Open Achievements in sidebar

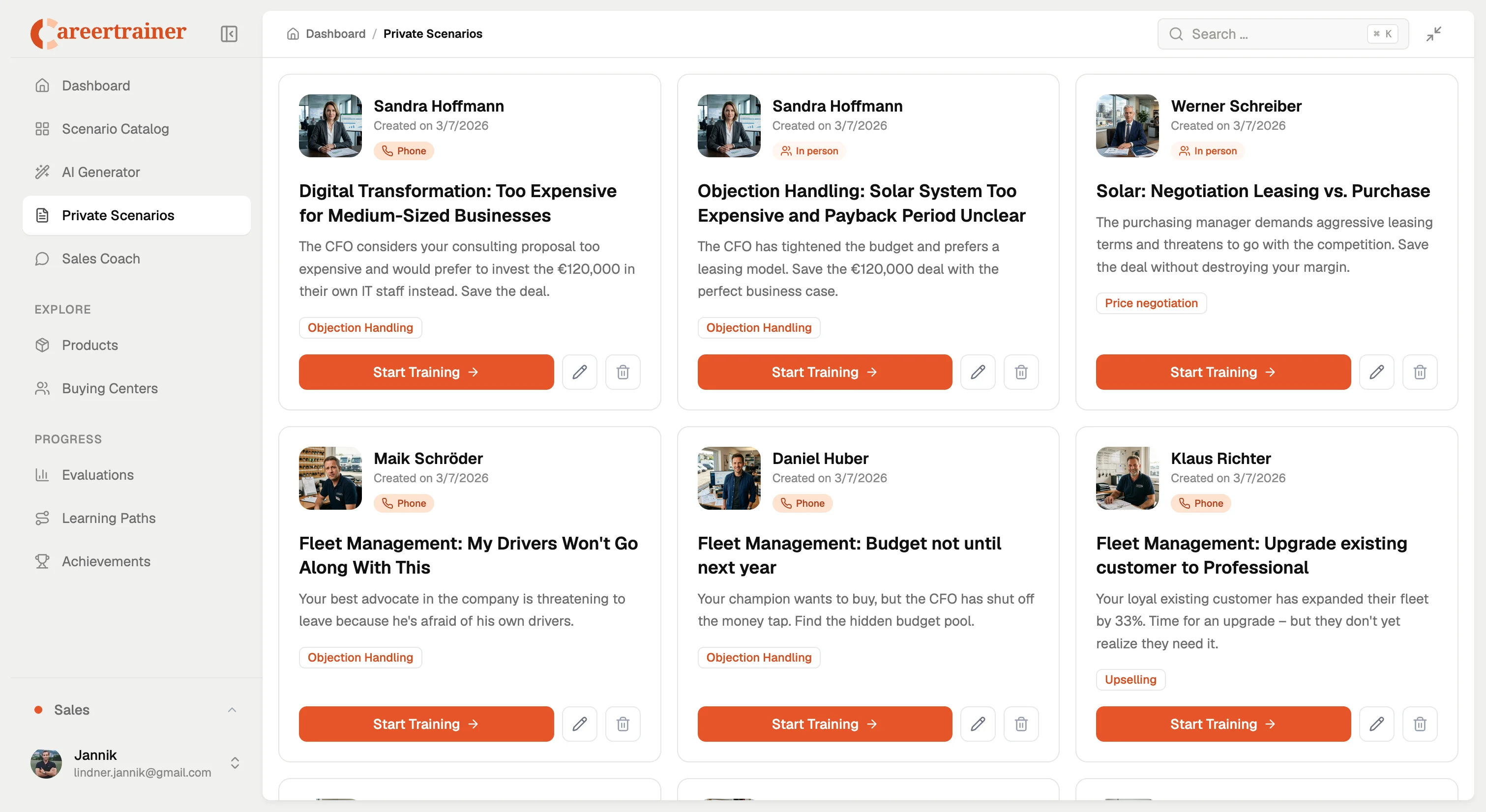click(136, 561)
